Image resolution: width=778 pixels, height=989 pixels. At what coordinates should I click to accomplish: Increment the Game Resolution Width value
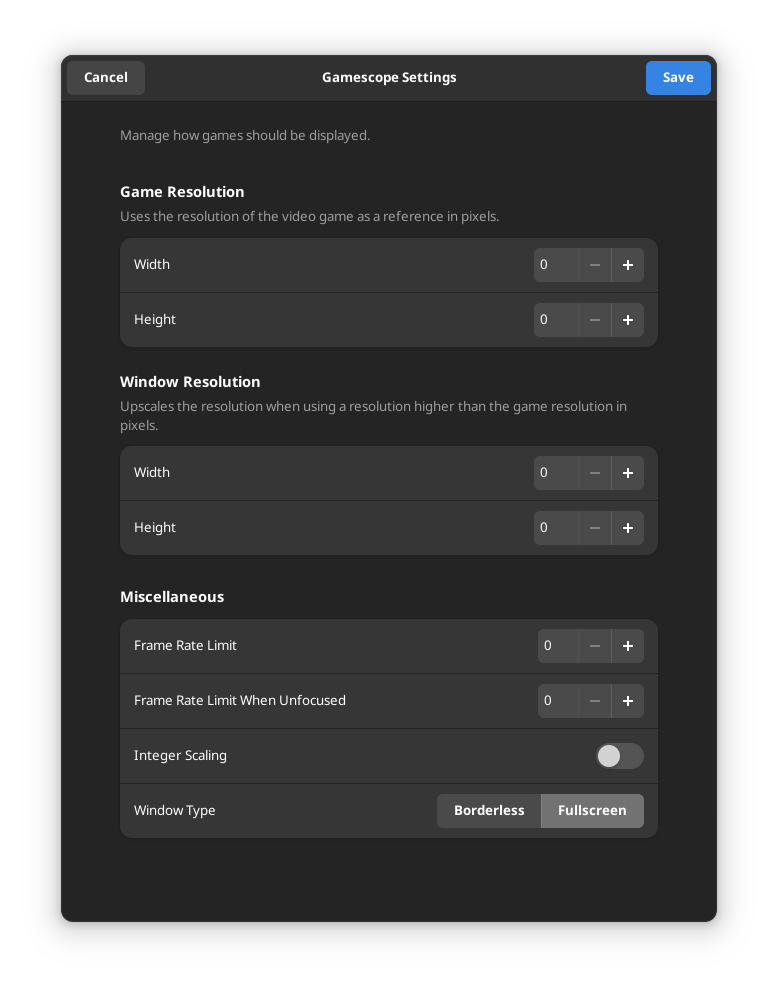click(627, 265)
